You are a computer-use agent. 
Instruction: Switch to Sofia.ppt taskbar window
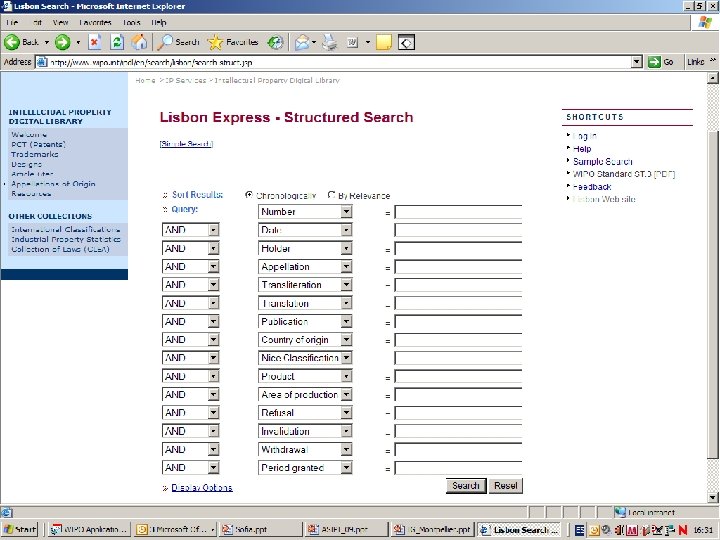[260, 529]
